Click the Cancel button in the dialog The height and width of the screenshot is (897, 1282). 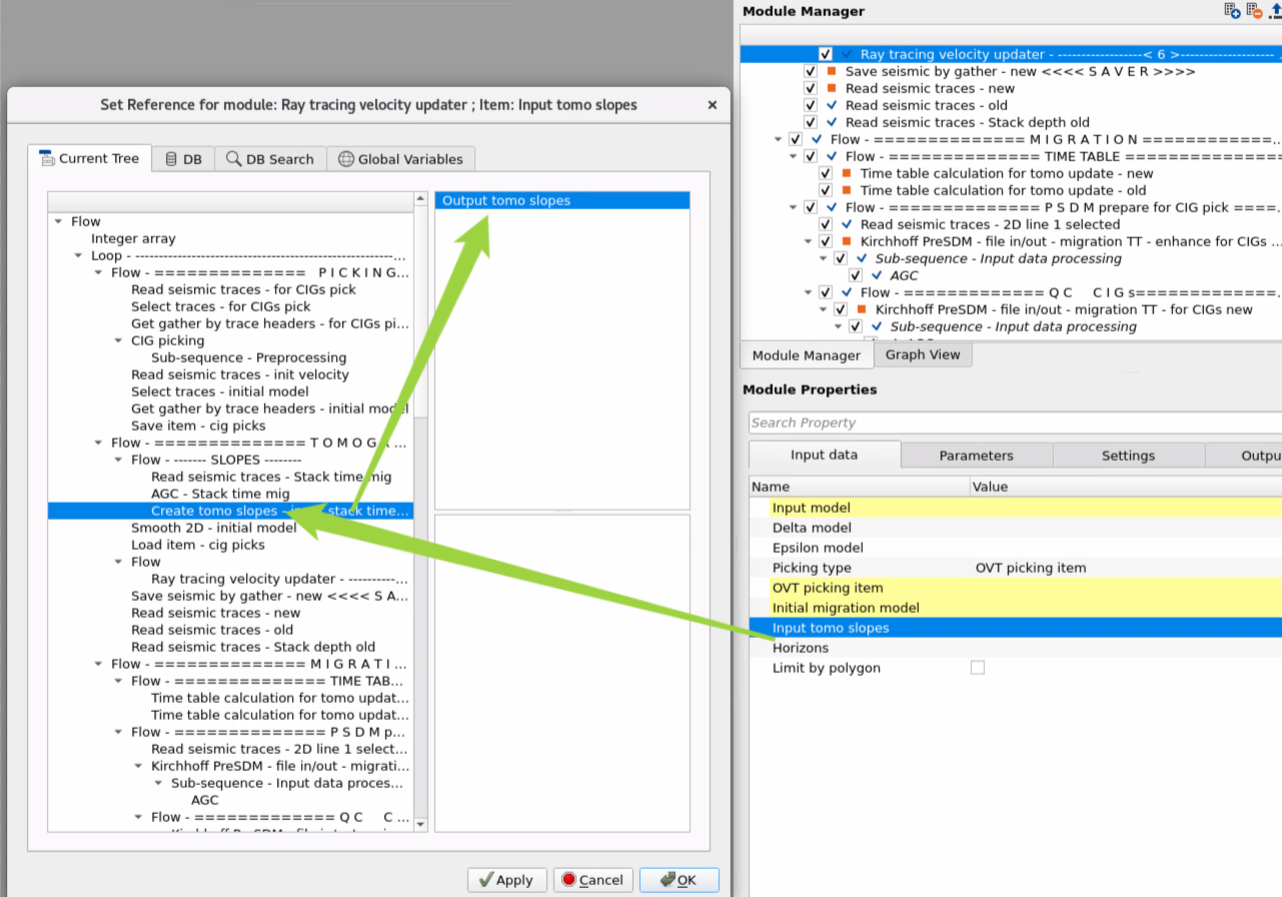pos(593,880)
